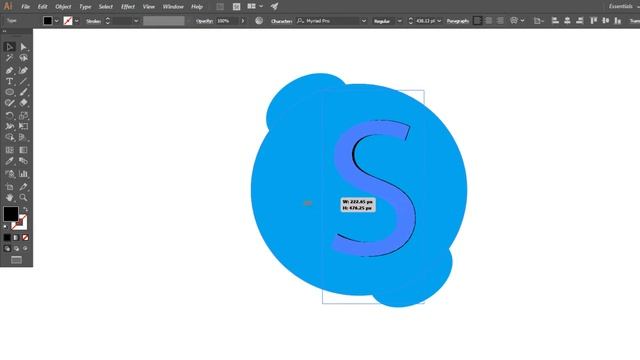Apply solid Color mode button
The image size is (640, 360).
tap(7, 238)
